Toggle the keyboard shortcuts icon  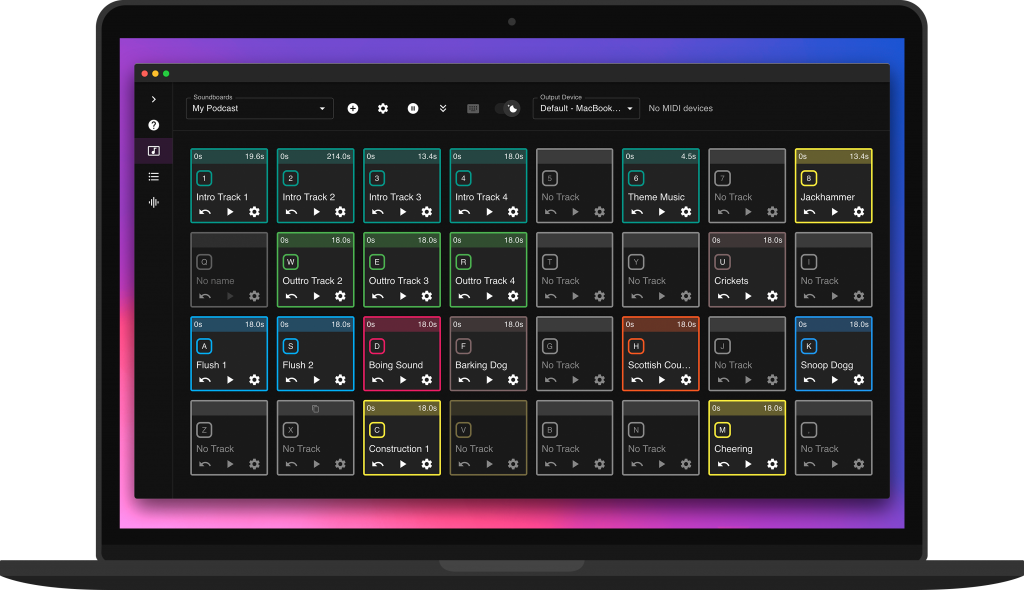tap(473, 108)
